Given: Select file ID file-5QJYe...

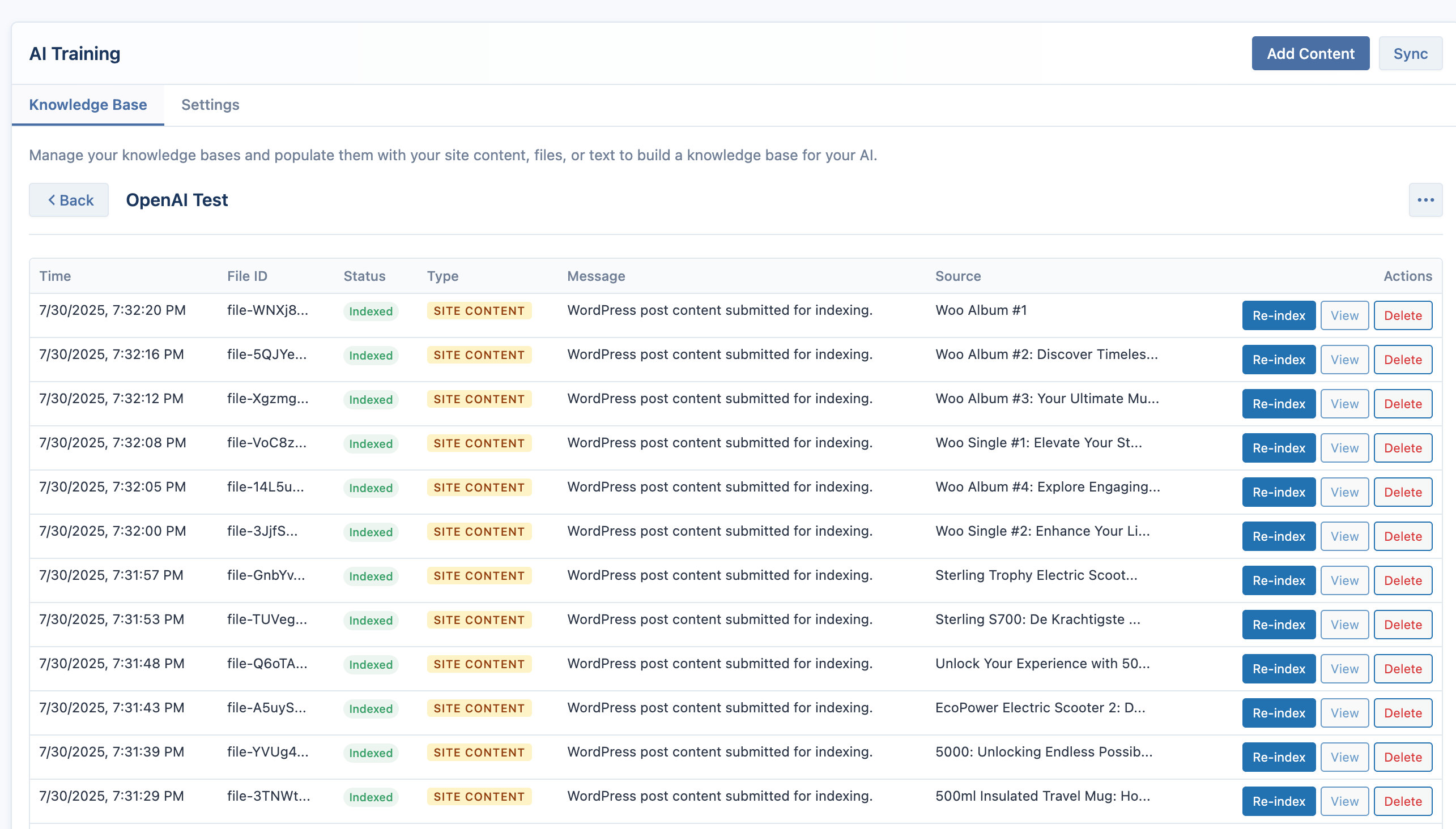Looking at the screenshot, I should [x=267, y=354].
